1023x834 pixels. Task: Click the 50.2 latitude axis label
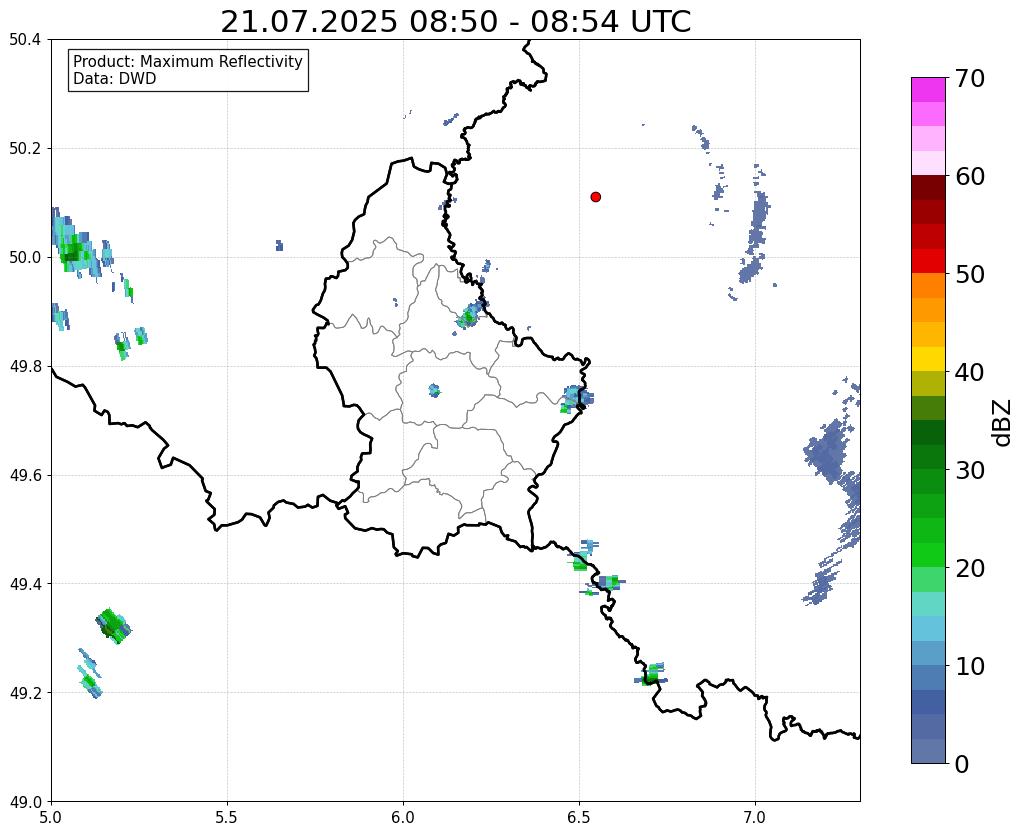(25, 149)
